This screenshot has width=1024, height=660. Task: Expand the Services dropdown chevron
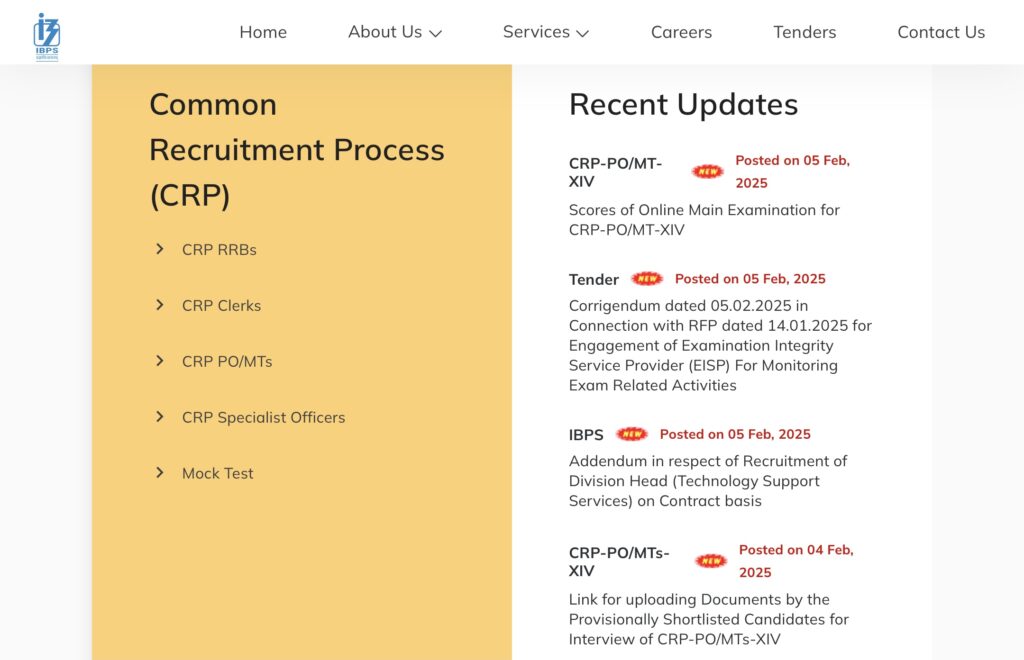(583, 33)
